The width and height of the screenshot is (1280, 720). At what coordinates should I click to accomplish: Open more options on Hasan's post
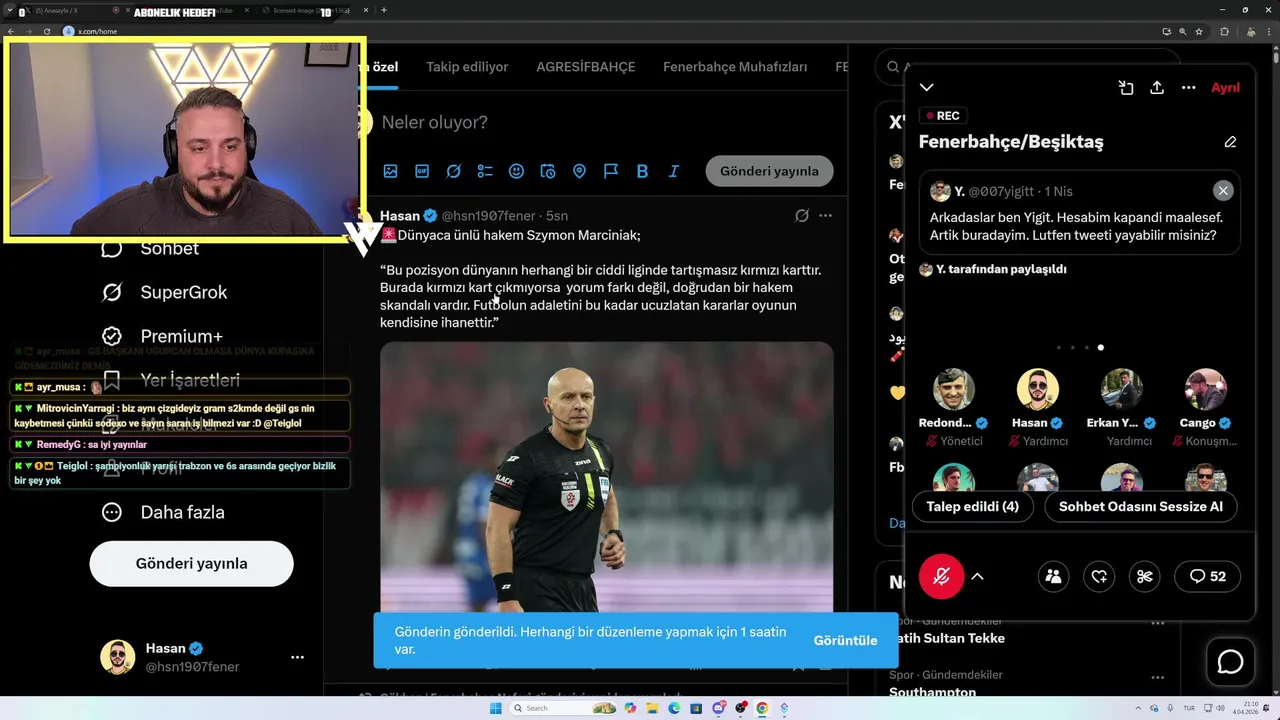coord(825,215)
